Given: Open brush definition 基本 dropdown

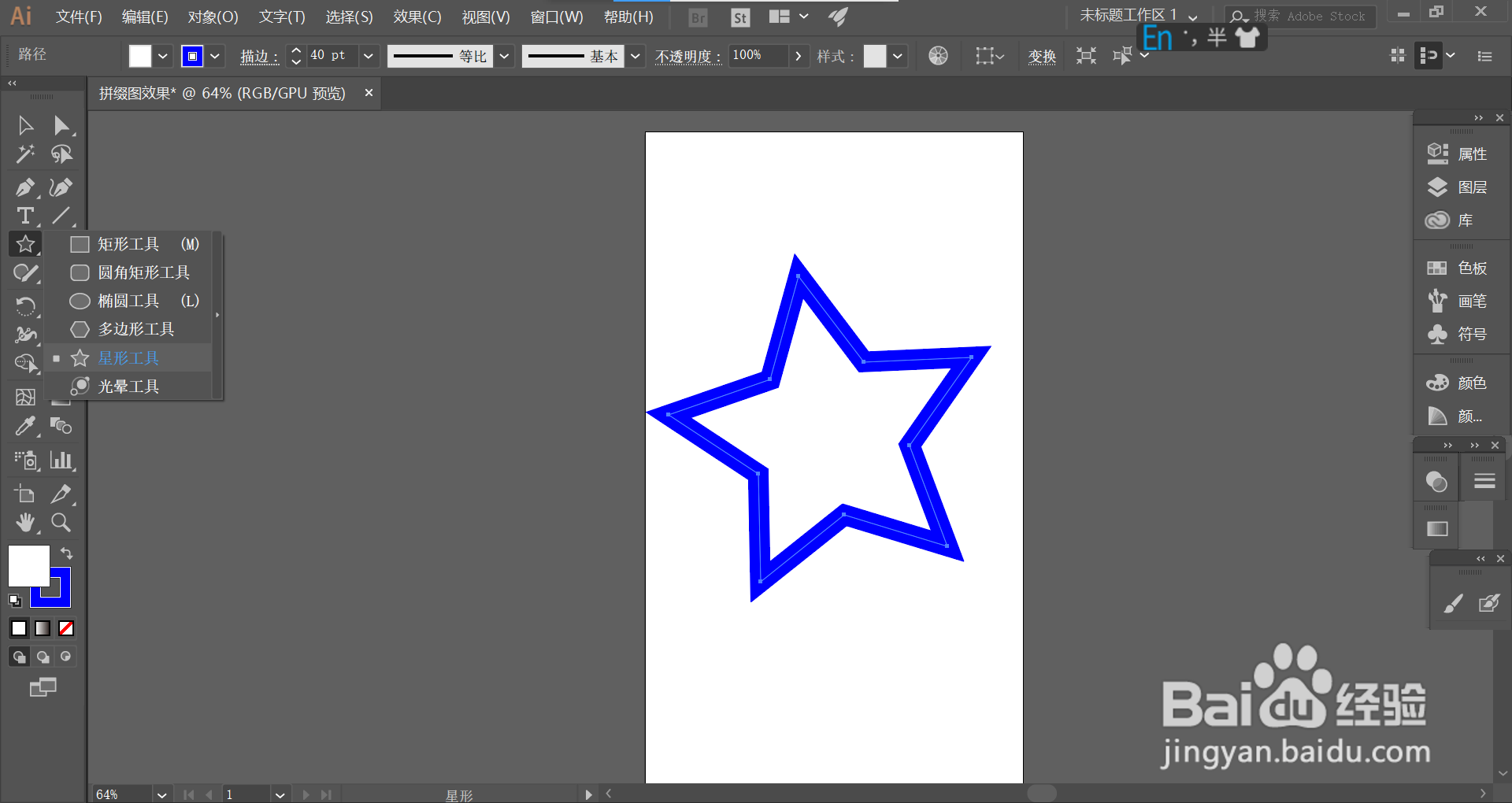Looking at the screenshot, I should [x=636, y=56].
